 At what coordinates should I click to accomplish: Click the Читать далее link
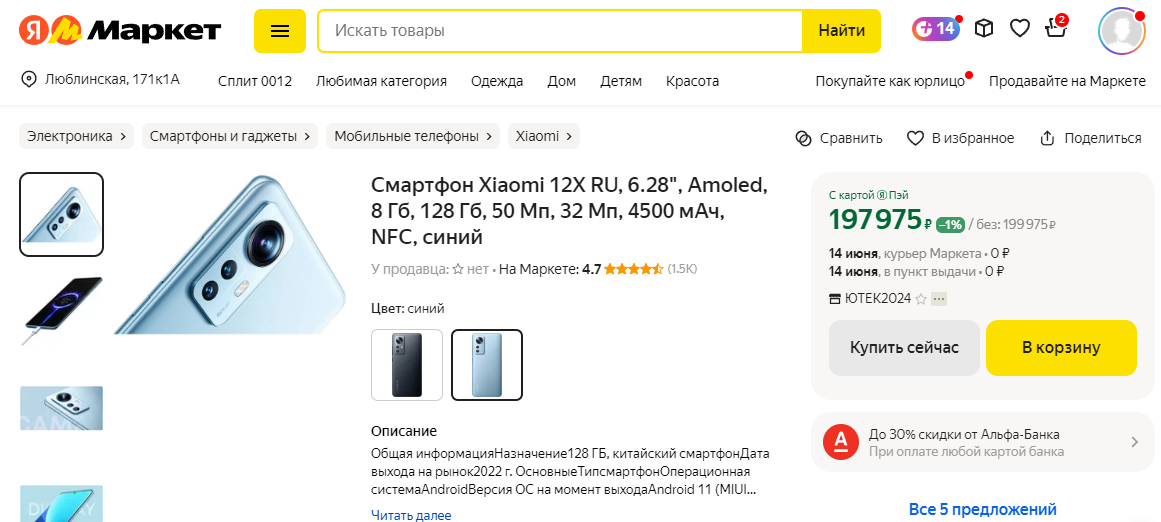(x=411, y=515)
